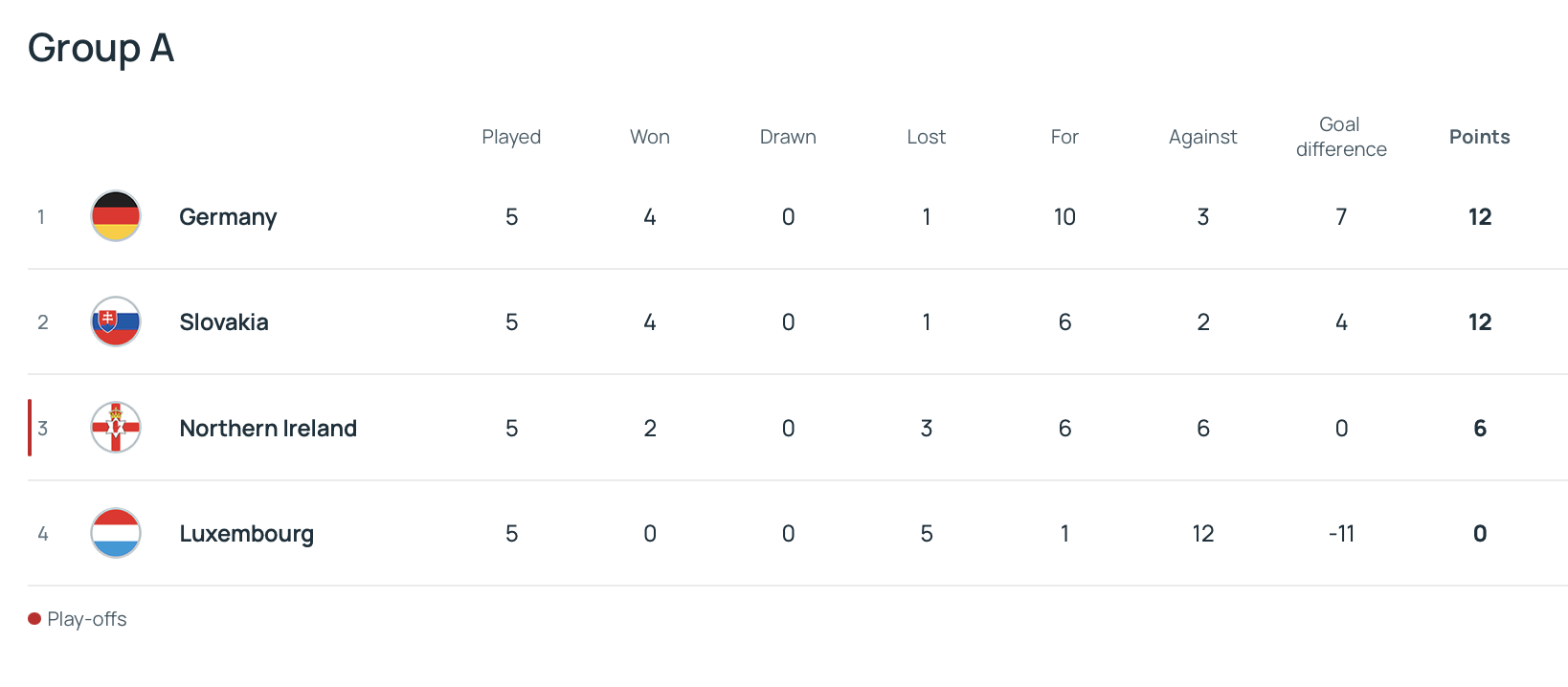Click the Germany flag icon
Viewport: 1568px width, 687px height.
tap(116, 216)
